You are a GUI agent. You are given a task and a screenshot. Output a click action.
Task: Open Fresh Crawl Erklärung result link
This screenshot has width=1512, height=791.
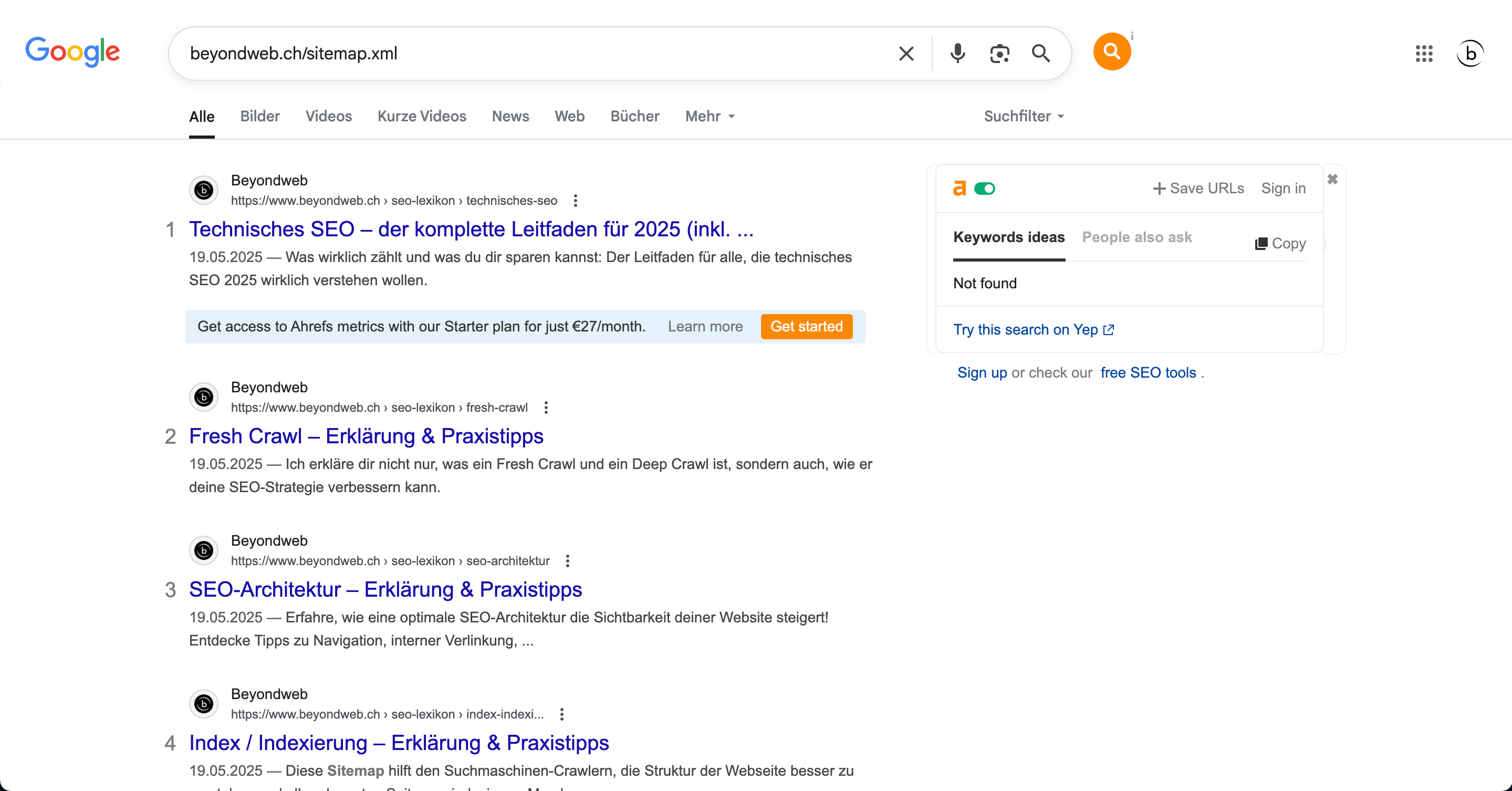tap(366, 436)
